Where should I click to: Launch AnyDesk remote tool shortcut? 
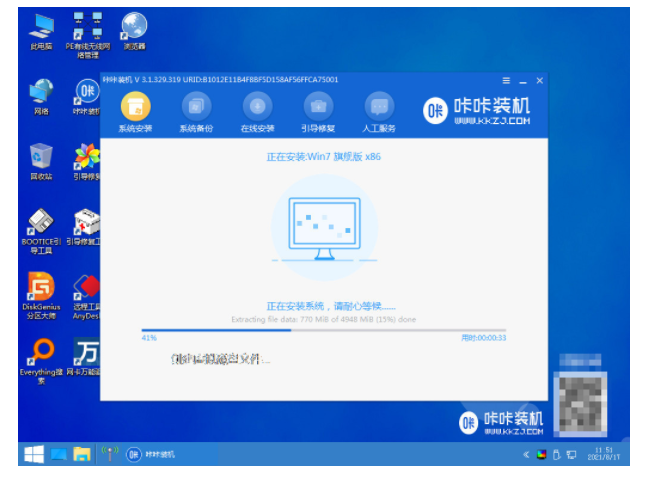87,290
